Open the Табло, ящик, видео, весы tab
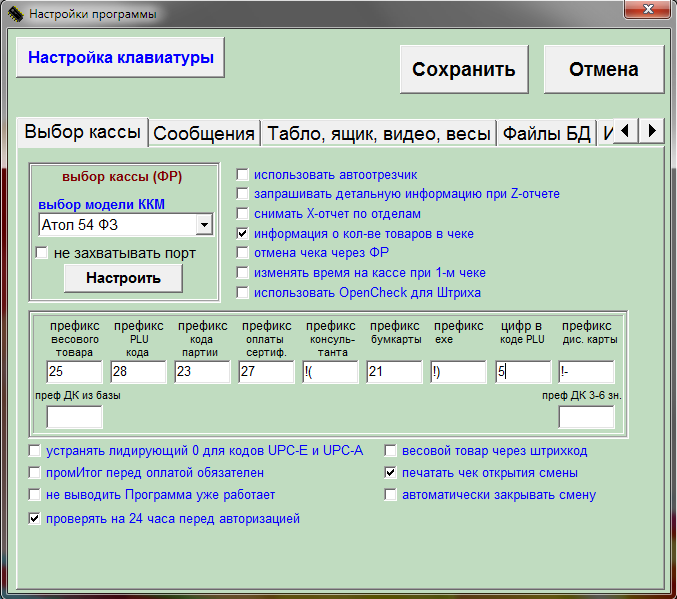Viewport: 677px width, 599px height. click(379, 133)
